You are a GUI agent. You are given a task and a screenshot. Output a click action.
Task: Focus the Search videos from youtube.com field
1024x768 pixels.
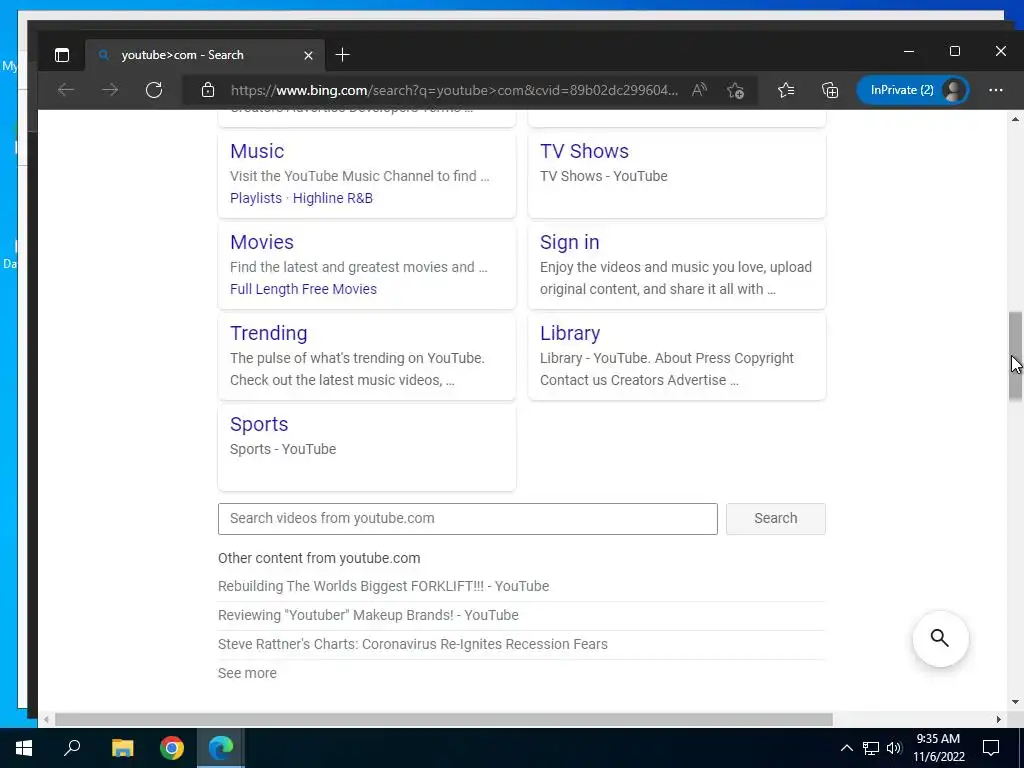click(x=468, y=519)
